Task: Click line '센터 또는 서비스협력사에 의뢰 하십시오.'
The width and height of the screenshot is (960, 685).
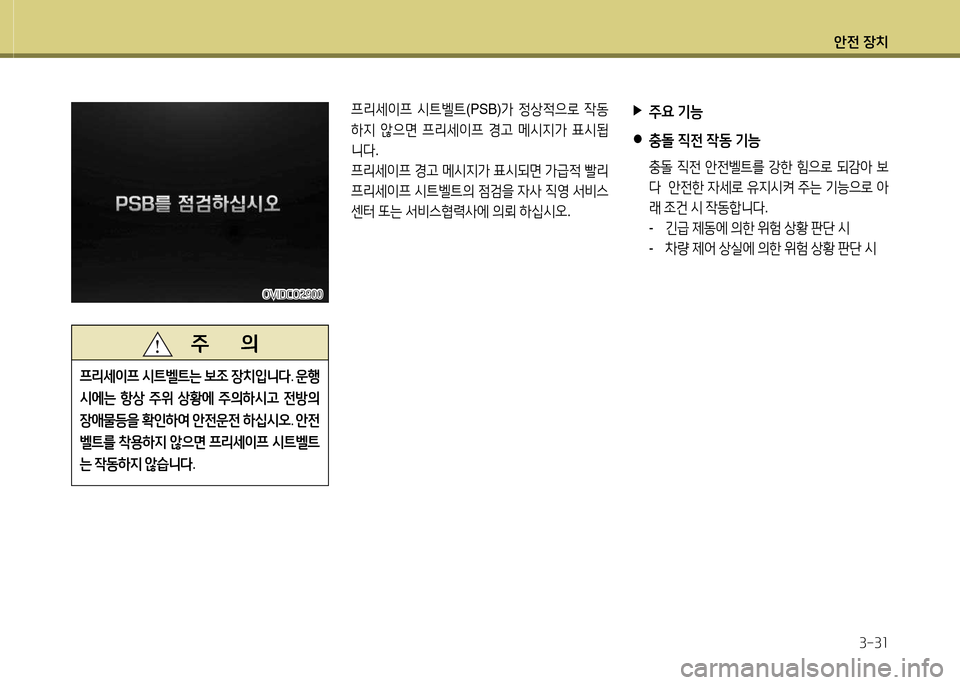Action: coord(460,212)
